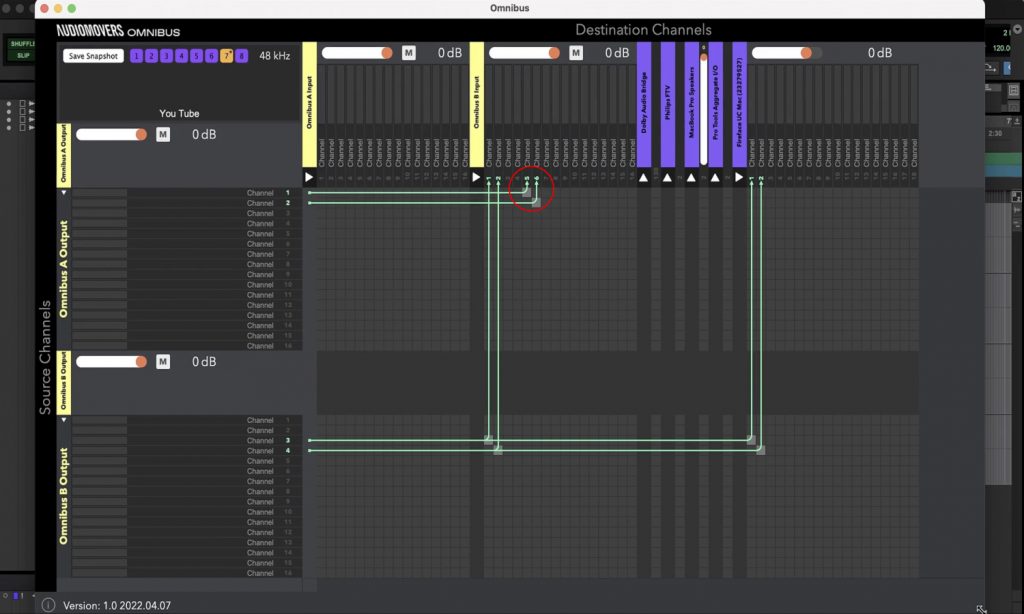Click the MacBook Pro Speakers purple header
The height and width of the screenshot is (614, 1024).
[x=691, y=105]
